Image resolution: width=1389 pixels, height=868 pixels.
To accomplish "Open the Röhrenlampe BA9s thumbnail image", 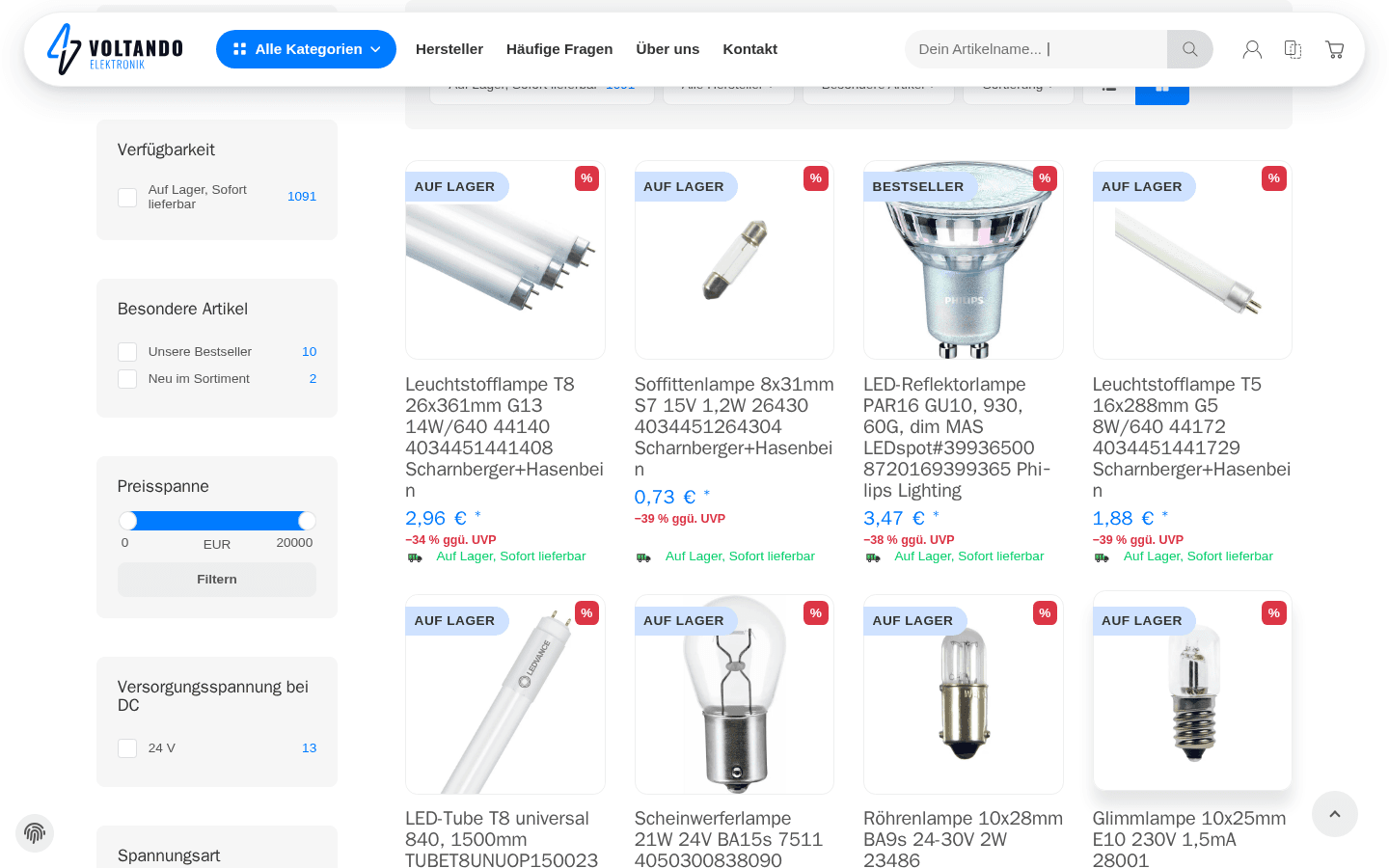I will point(964,694).
